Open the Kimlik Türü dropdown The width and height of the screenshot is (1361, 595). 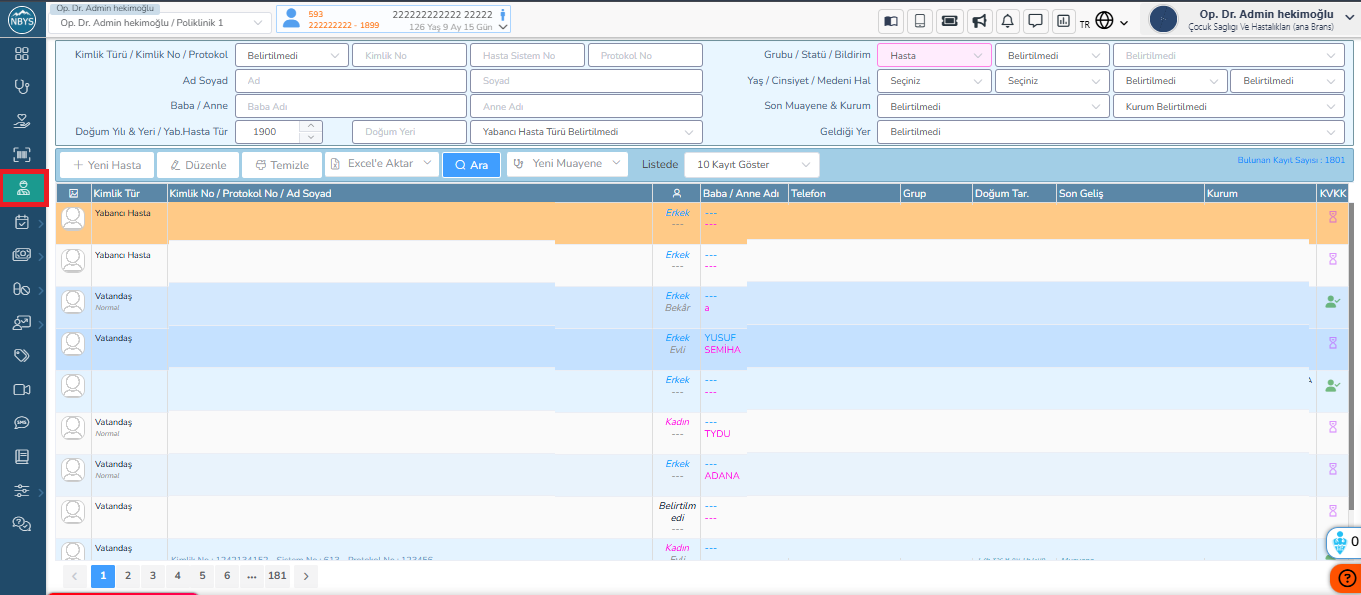click(292, 56)
